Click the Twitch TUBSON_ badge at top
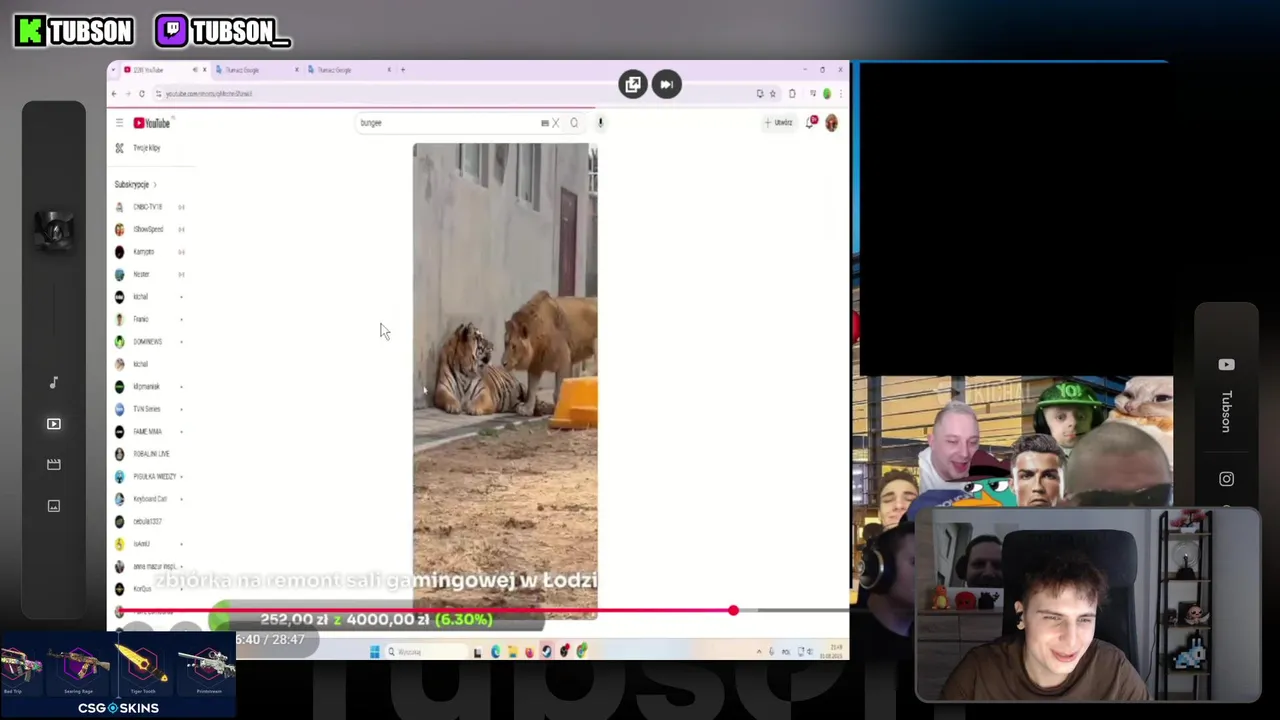This screenshot has height=720, width=1280. tap(223, 32)
